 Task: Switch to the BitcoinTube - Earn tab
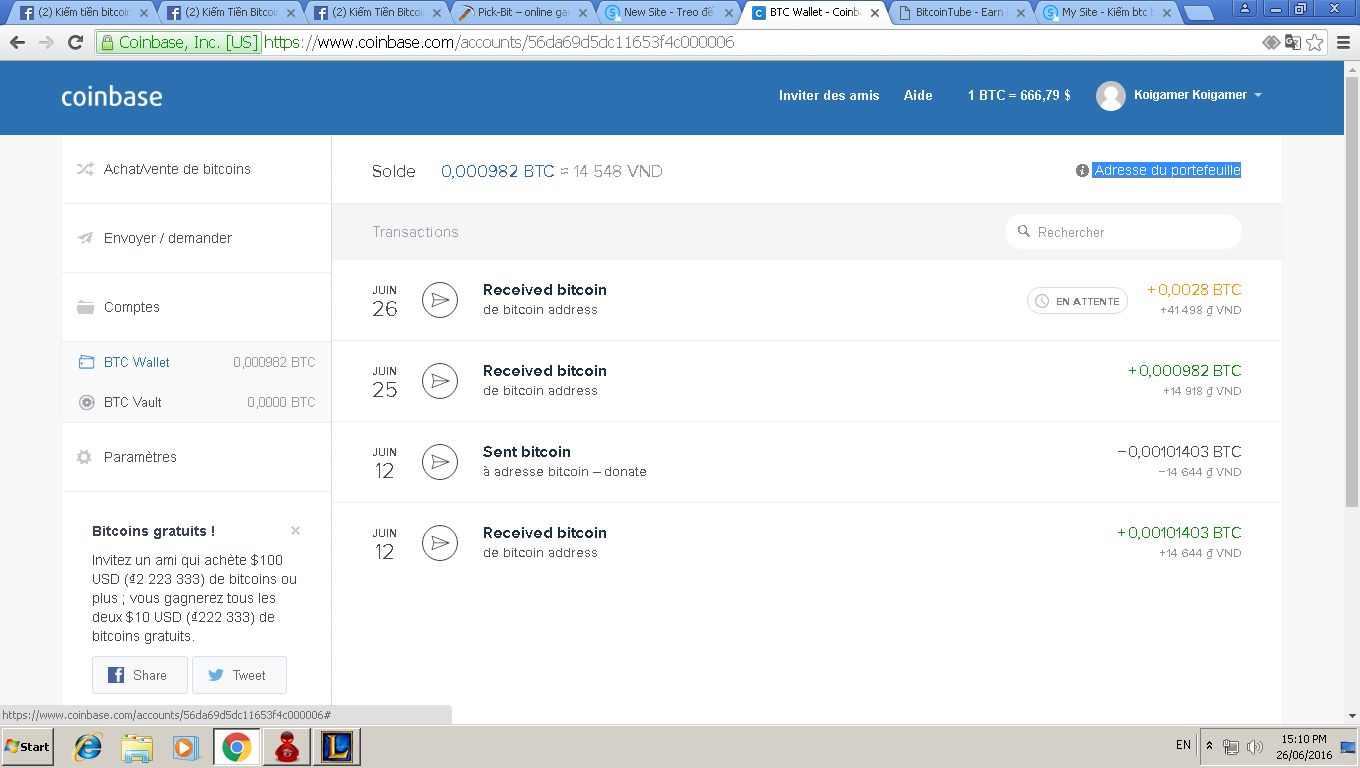961,13
